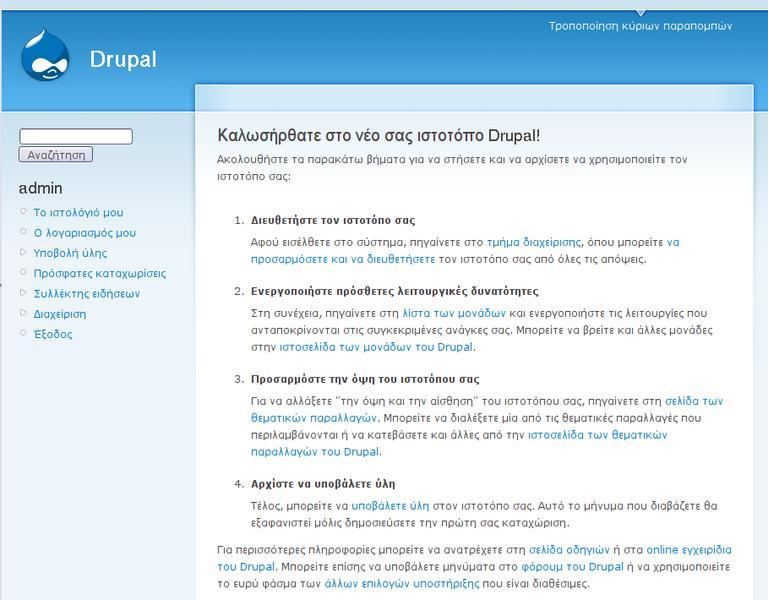Screen dimensions: 768x600
Task: Open Υποβολή ύλης menu link
Action: pyautogui.click(x=70, y=253)
